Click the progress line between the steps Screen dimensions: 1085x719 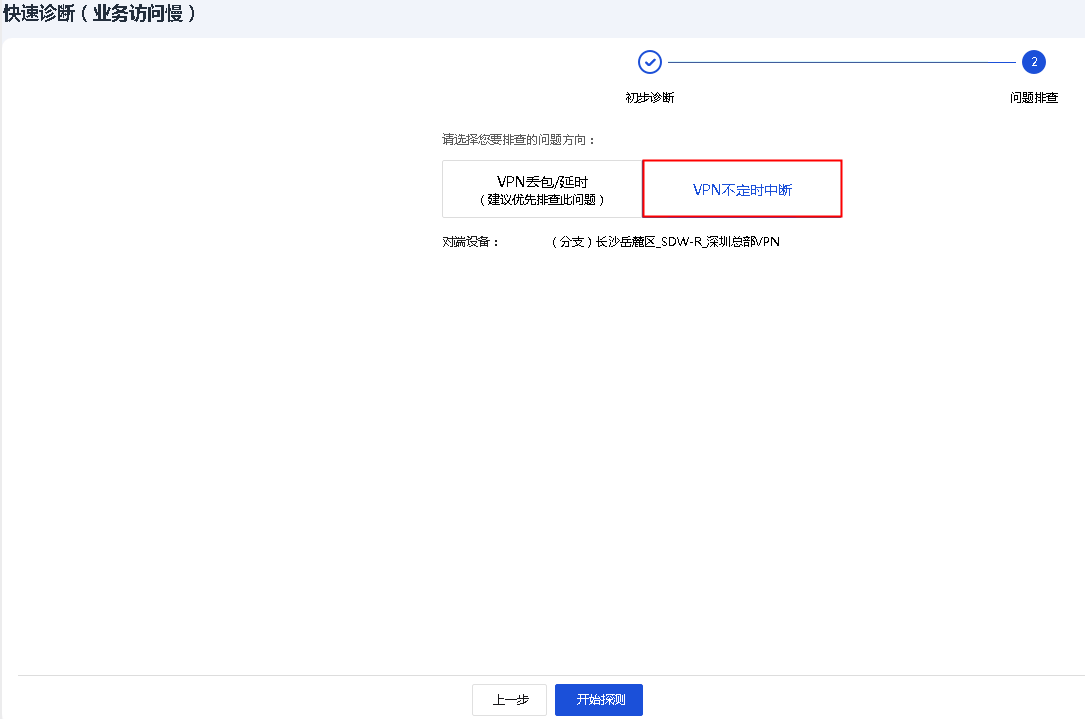pyautogui.click(x=840, y=62)
